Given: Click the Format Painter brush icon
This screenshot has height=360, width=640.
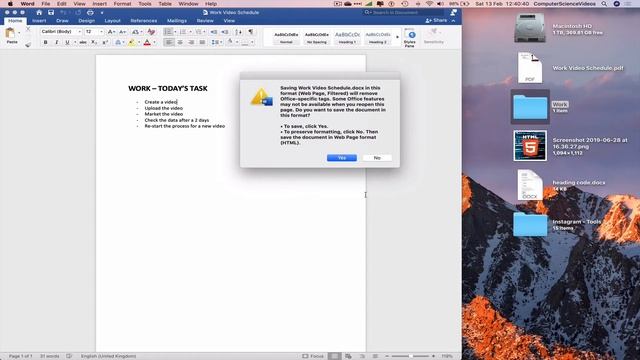Looking at the screenshot, I should click(28, 44).
